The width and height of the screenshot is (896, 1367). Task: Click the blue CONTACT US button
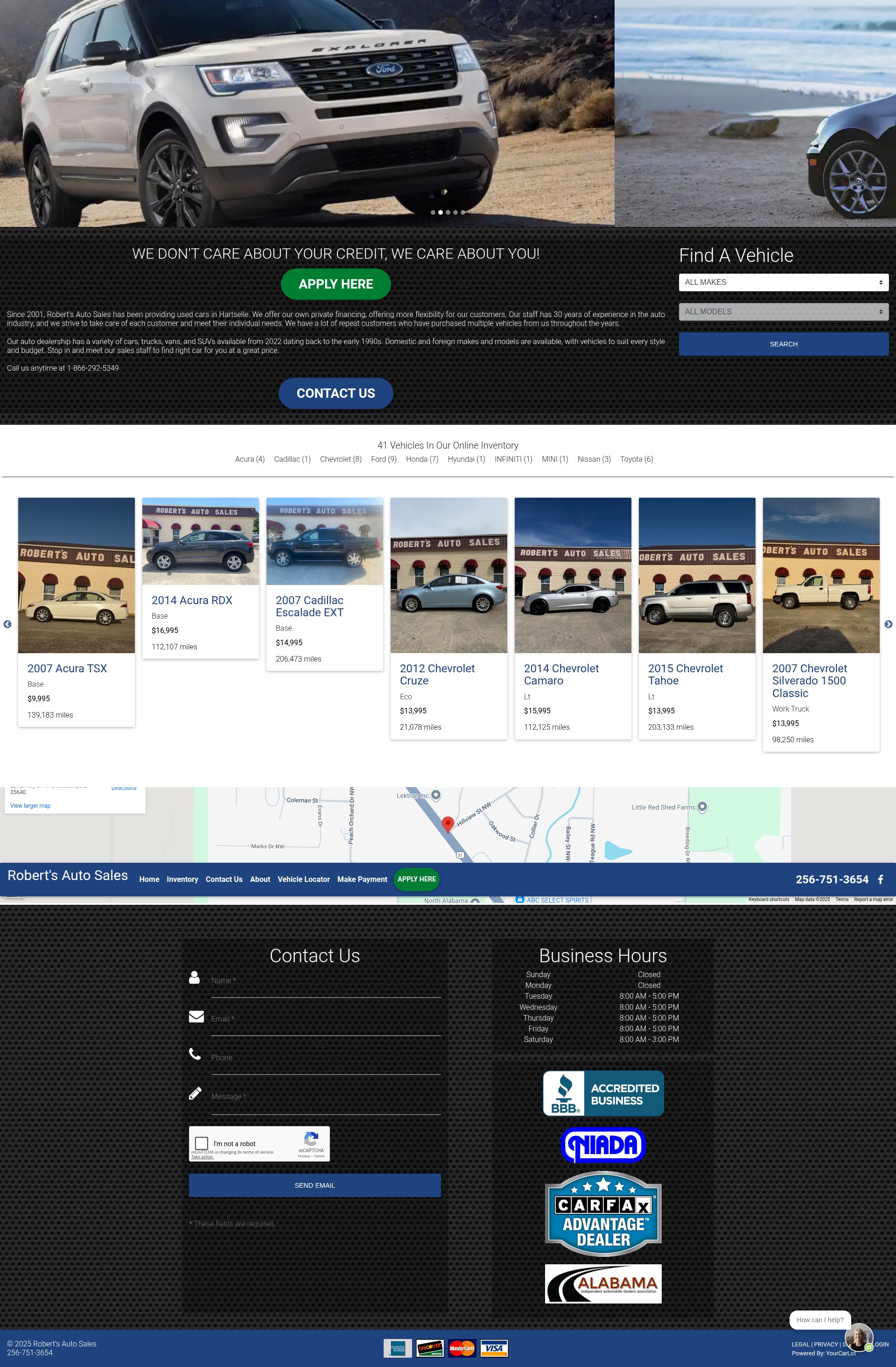(x=336, y=394)
